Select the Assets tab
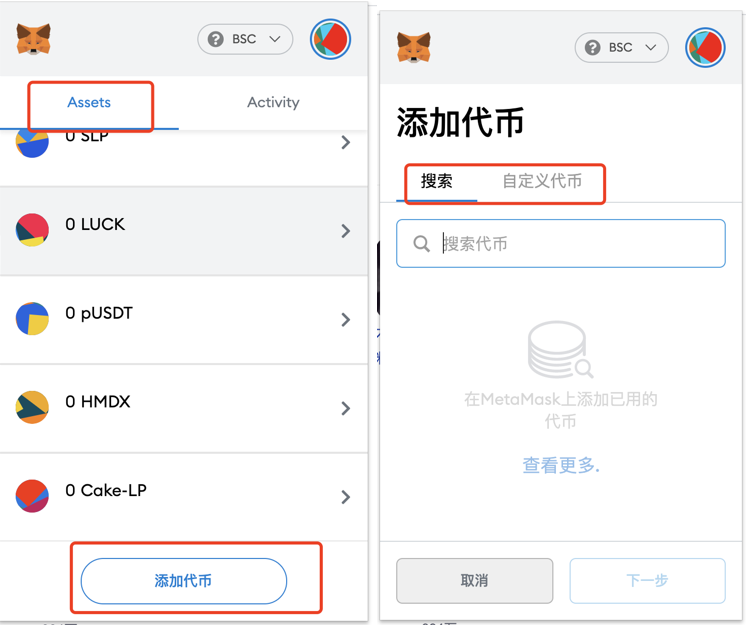The image size is (746, 626). pyautogui.click(x=89, y=102)
